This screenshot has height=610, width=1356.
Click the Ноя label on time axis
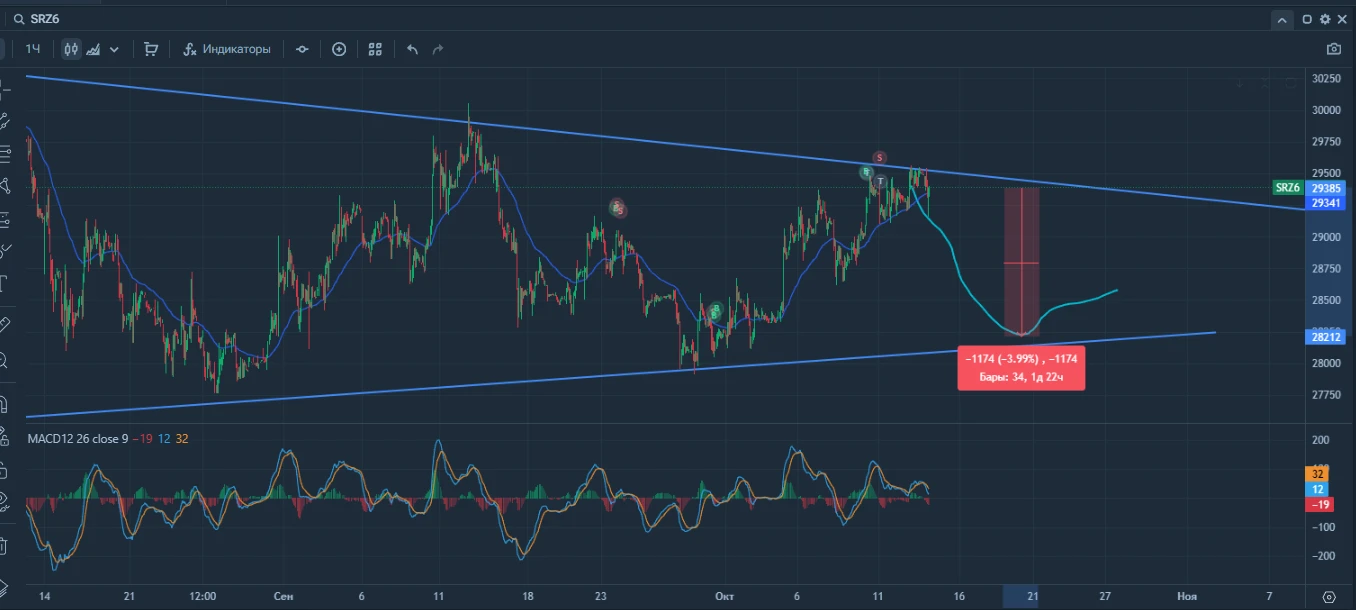(1187, 596)
